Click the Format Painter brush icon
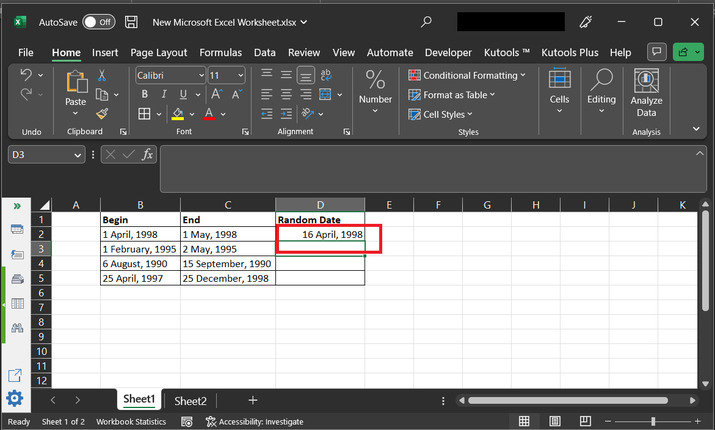The image size is (715, 430). 102,114
